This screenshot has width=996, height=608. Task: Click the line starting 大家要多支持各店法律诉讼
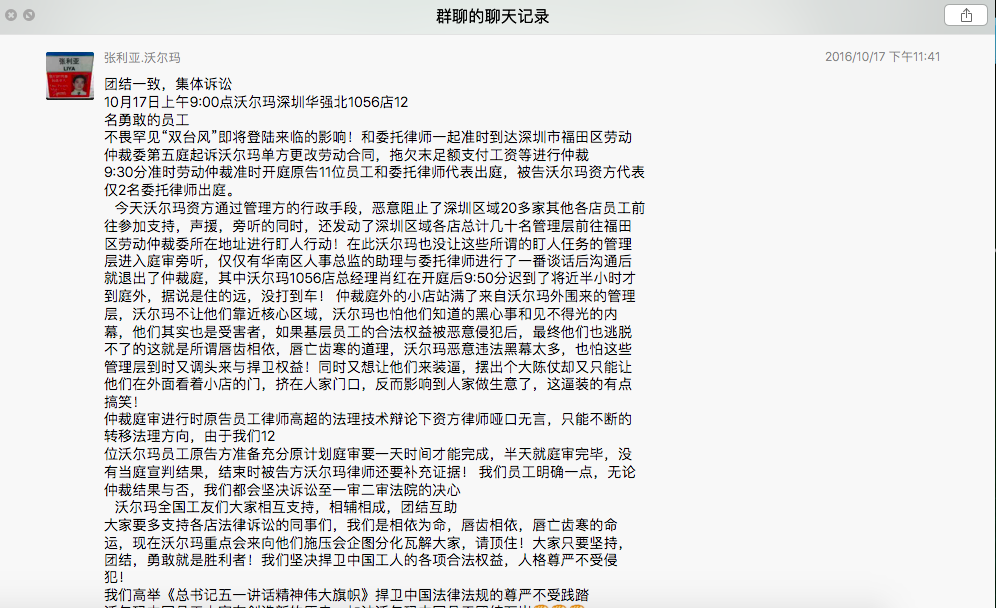(x=361, y=525)
